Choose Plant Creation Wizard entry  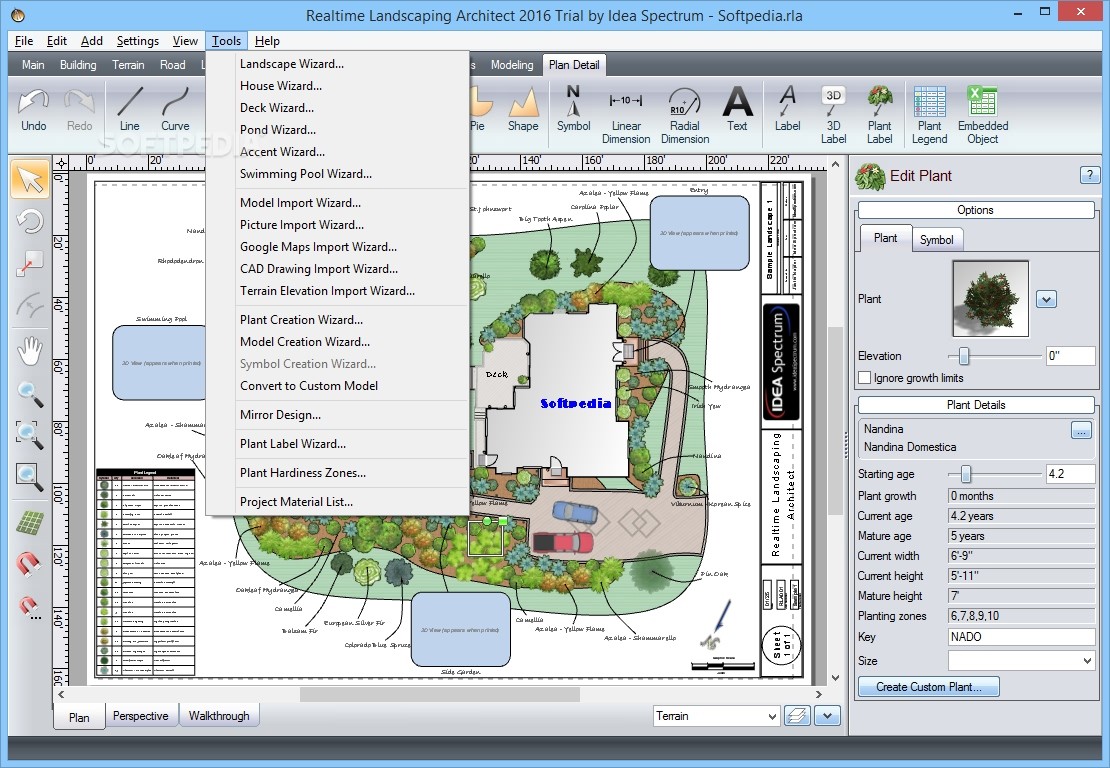click(x=302, y=319)
